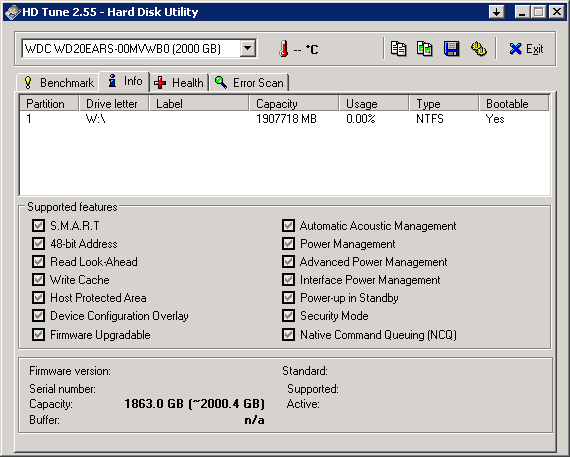Screen dimensions: 570x457
Task: Copy info text to clipboard icon
Action: pos(398,49)
